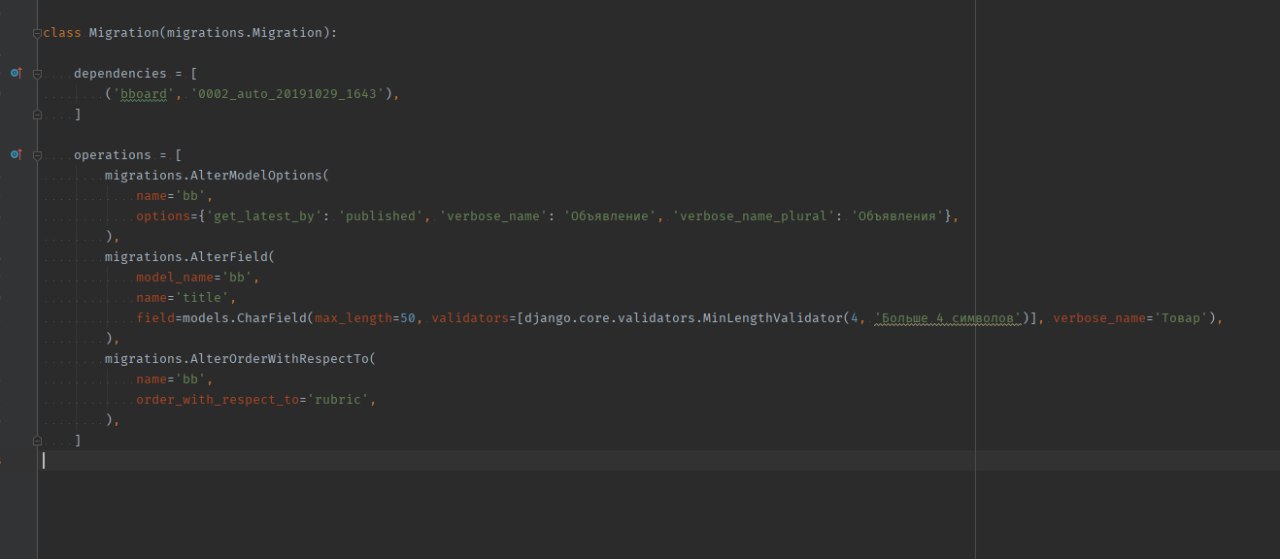Collapse the class Migration fold marker

(x=37, y=33)
